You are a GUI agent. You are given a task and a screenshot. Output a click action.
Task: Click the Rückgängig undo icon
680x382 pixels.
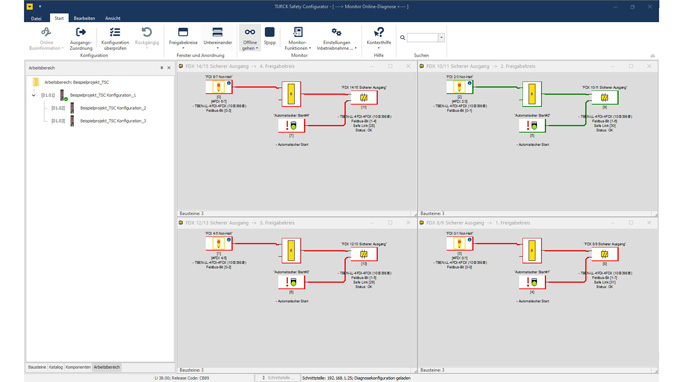(x=147, y=33)
